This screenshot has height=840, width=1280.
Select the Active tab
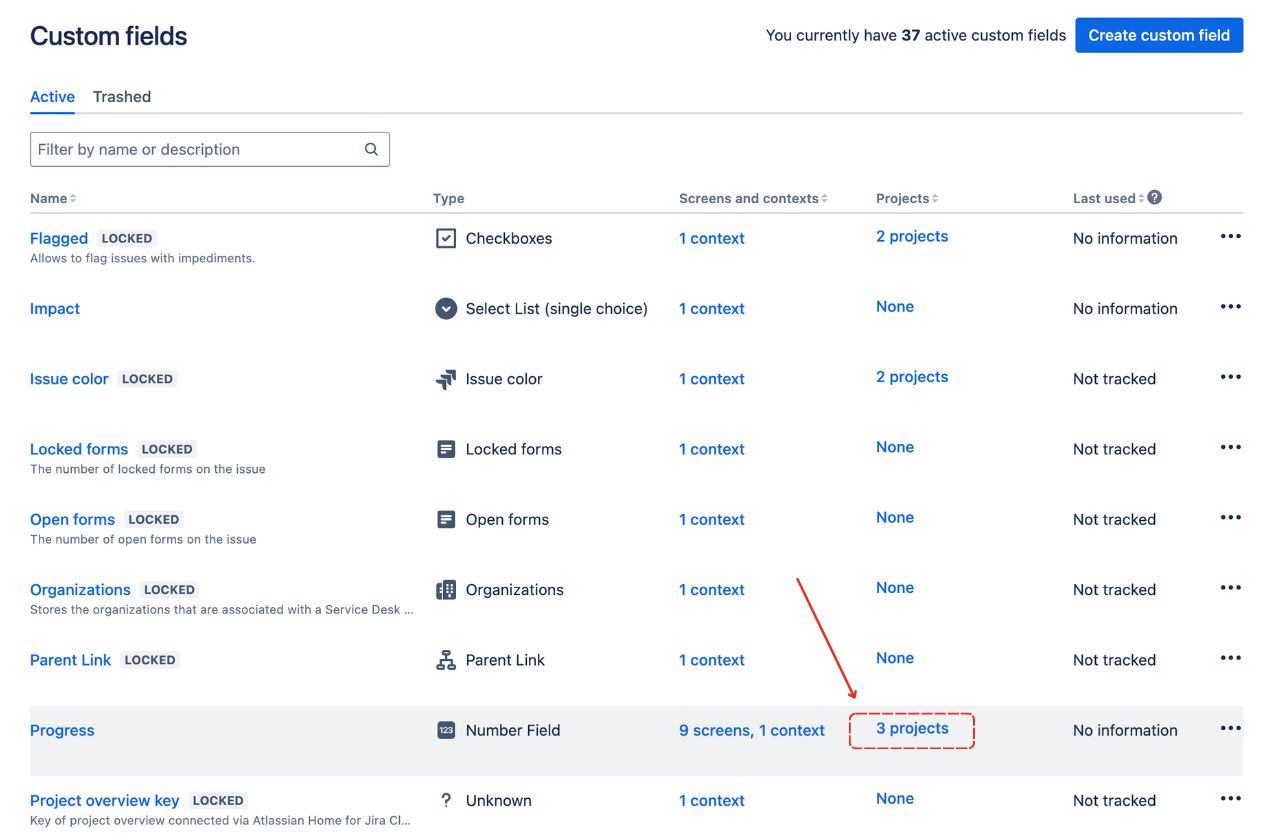(x=52, y=97)
